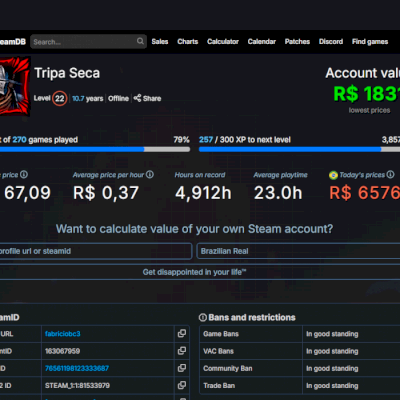
Task: Click info icon beside price label
Action: [x=24, y=174]
